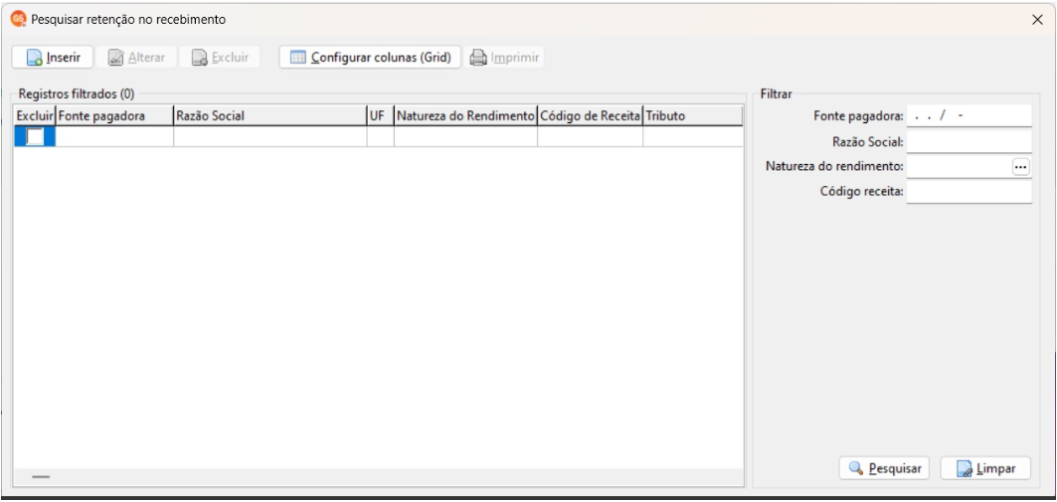This screenshot has height=502, width=1057.
Task: Click the Imprimir printer icon
Action: pyautogui.click(x=478, y=58)
